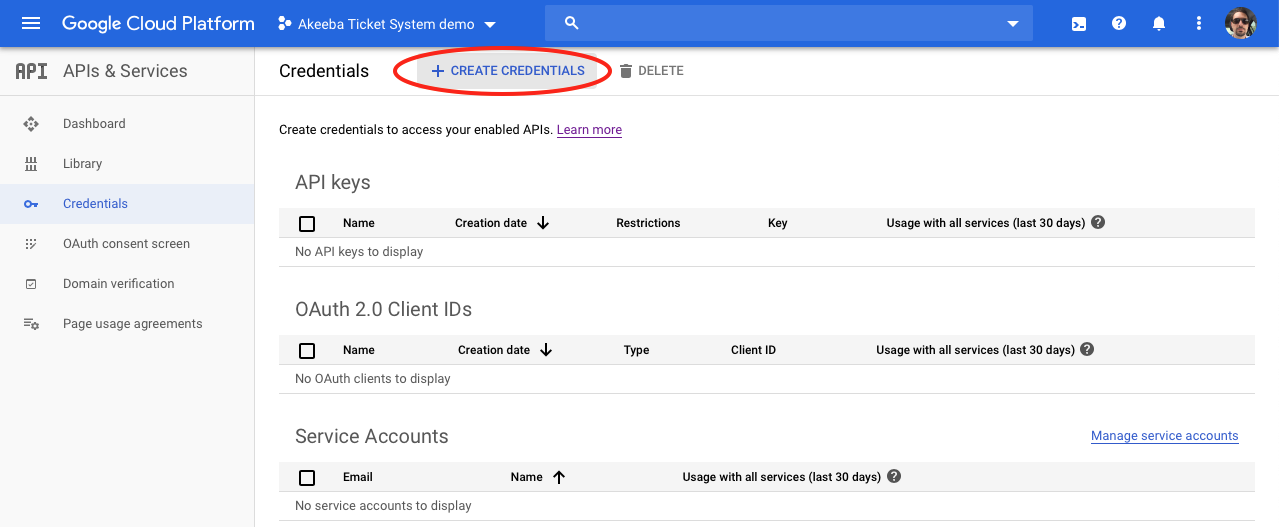Open OAuth consent screen page
The image size is (1279, 527).
click(x=126, y=244)
